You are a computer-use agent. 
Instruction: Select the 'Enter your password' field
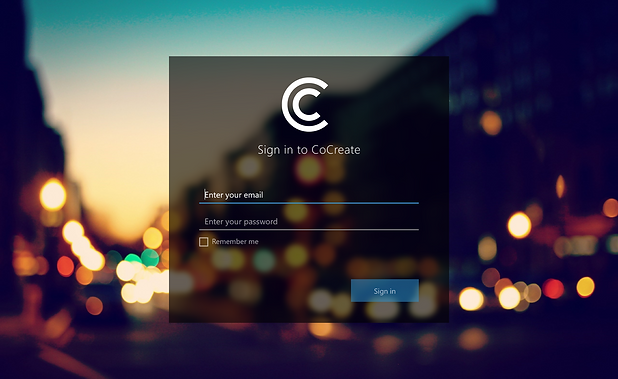click(x=309, y=221)
